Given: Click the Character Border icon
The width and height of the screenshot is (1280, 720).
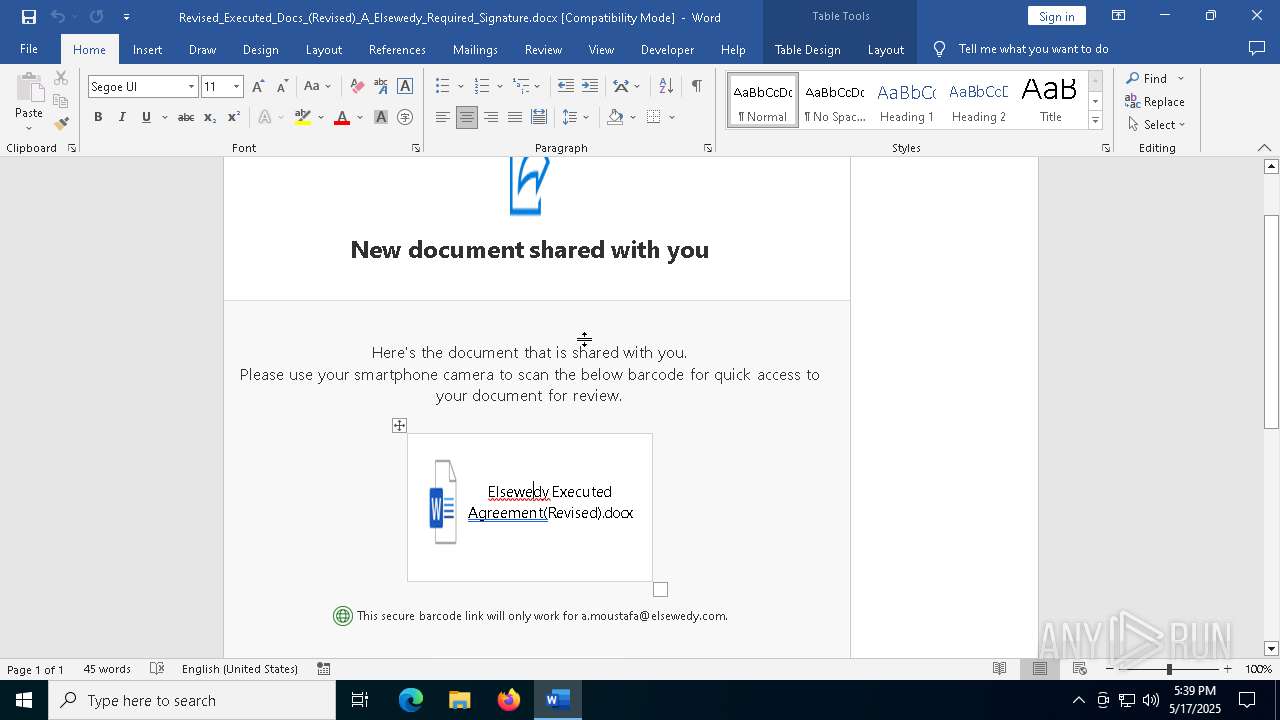Looking at the screenshot, I should click(x=405, y=86).
